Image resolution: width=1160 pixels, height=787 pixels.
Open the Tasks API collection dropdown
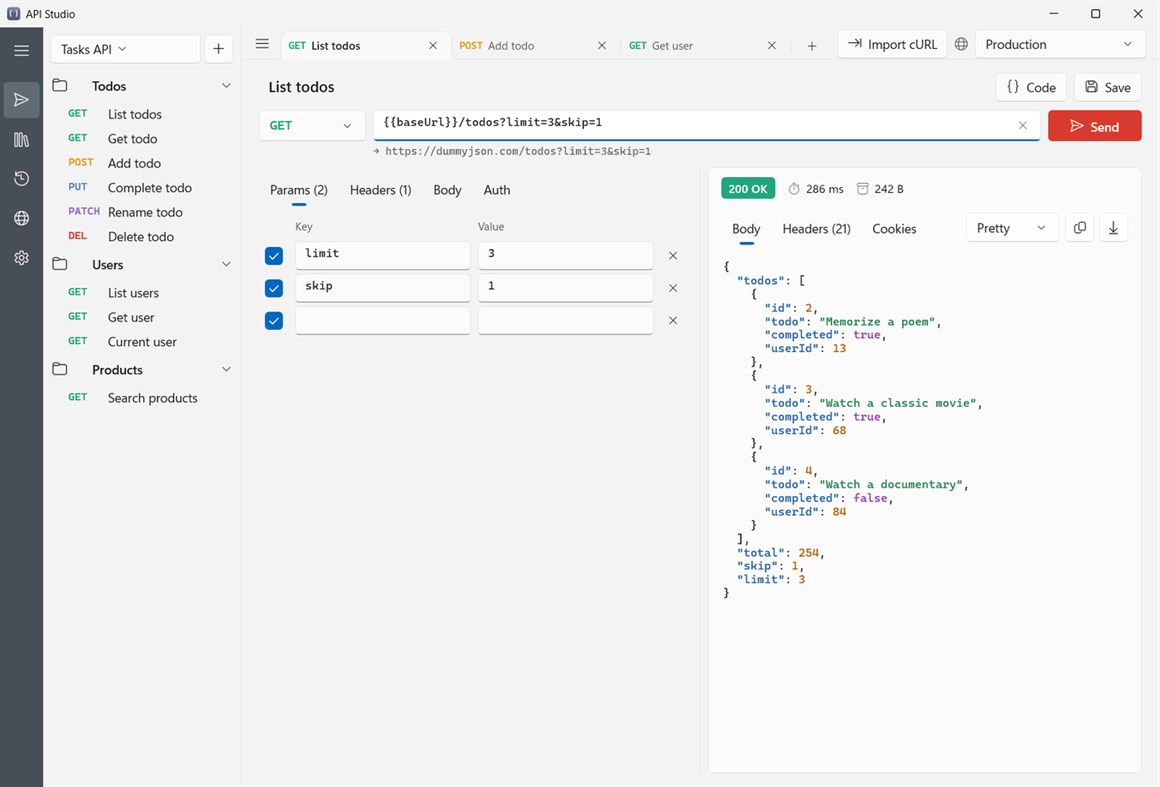[125, 49]
